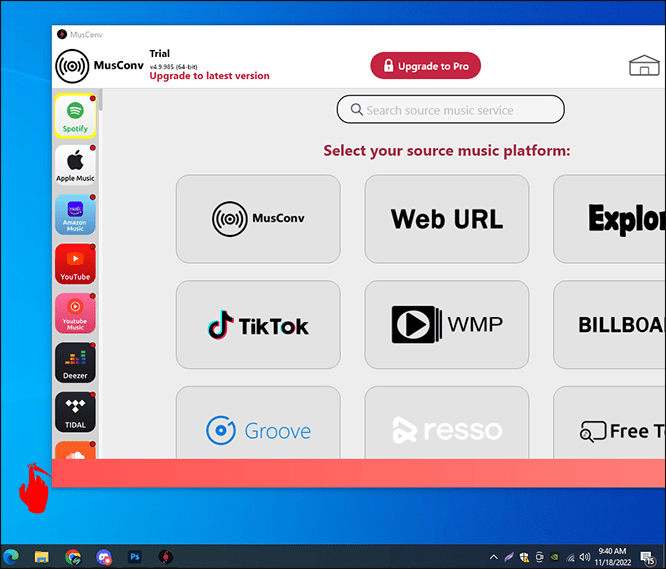666x569 pixels.
Task: Open the purple feather tray icon
Action: (x=509, y=557)
